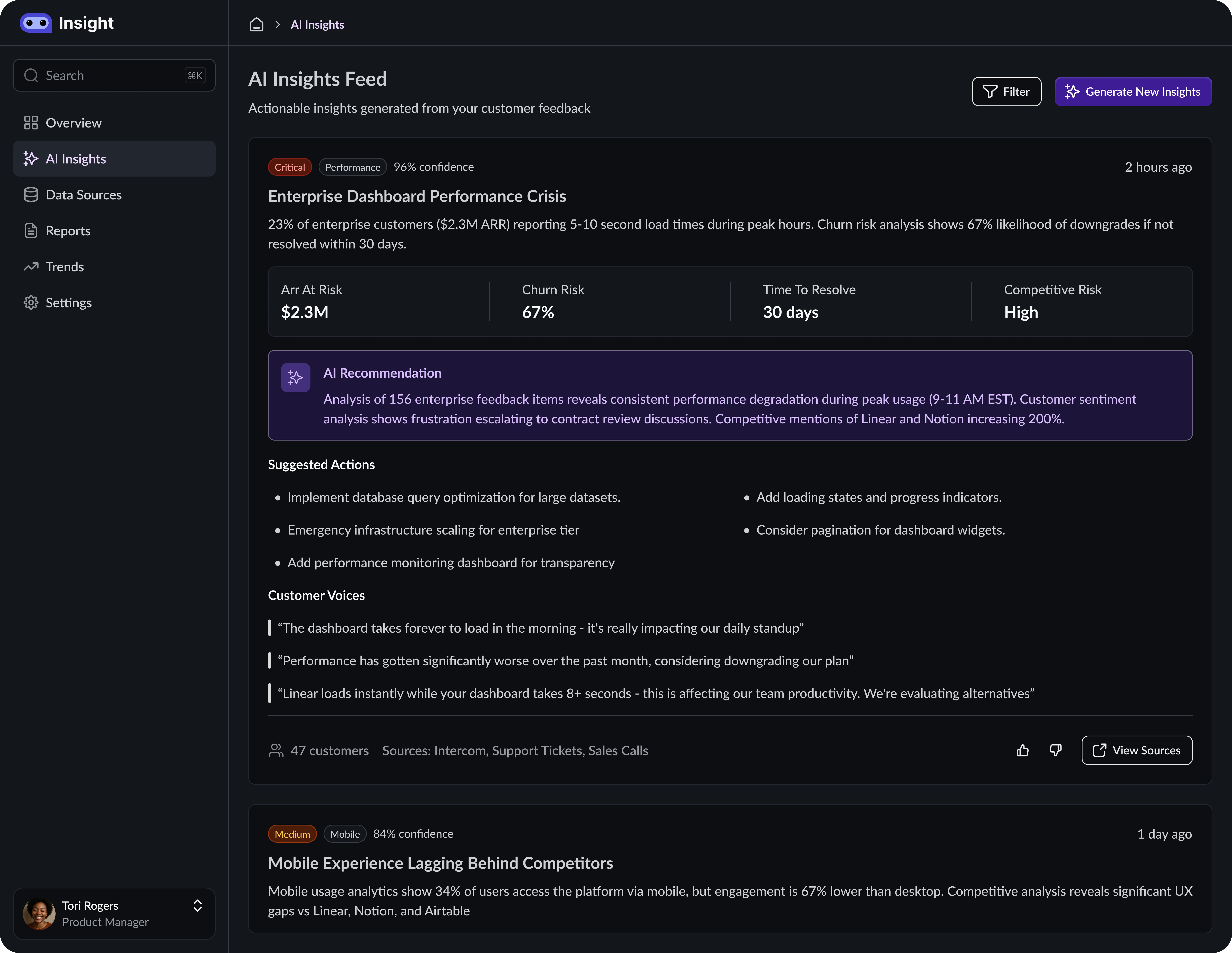Screen dimensions: 1232x953
Task: Click the funnel icon in Filter button
Action: click(990, 91)
